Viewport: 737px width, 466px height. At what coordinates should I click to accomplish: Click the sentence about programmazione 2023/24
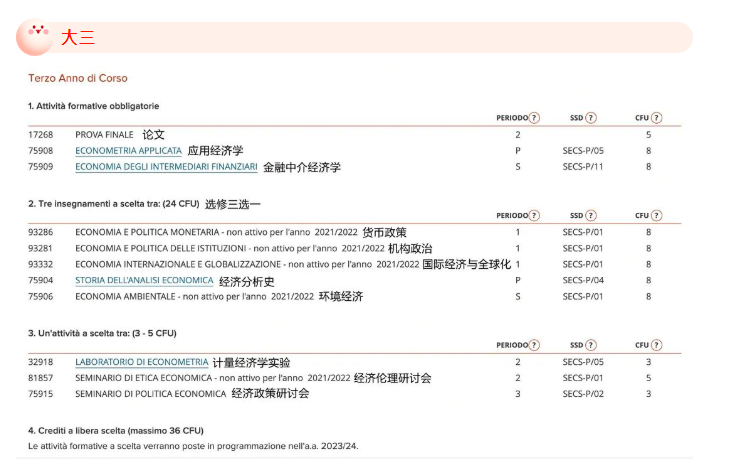coord(193,446)
